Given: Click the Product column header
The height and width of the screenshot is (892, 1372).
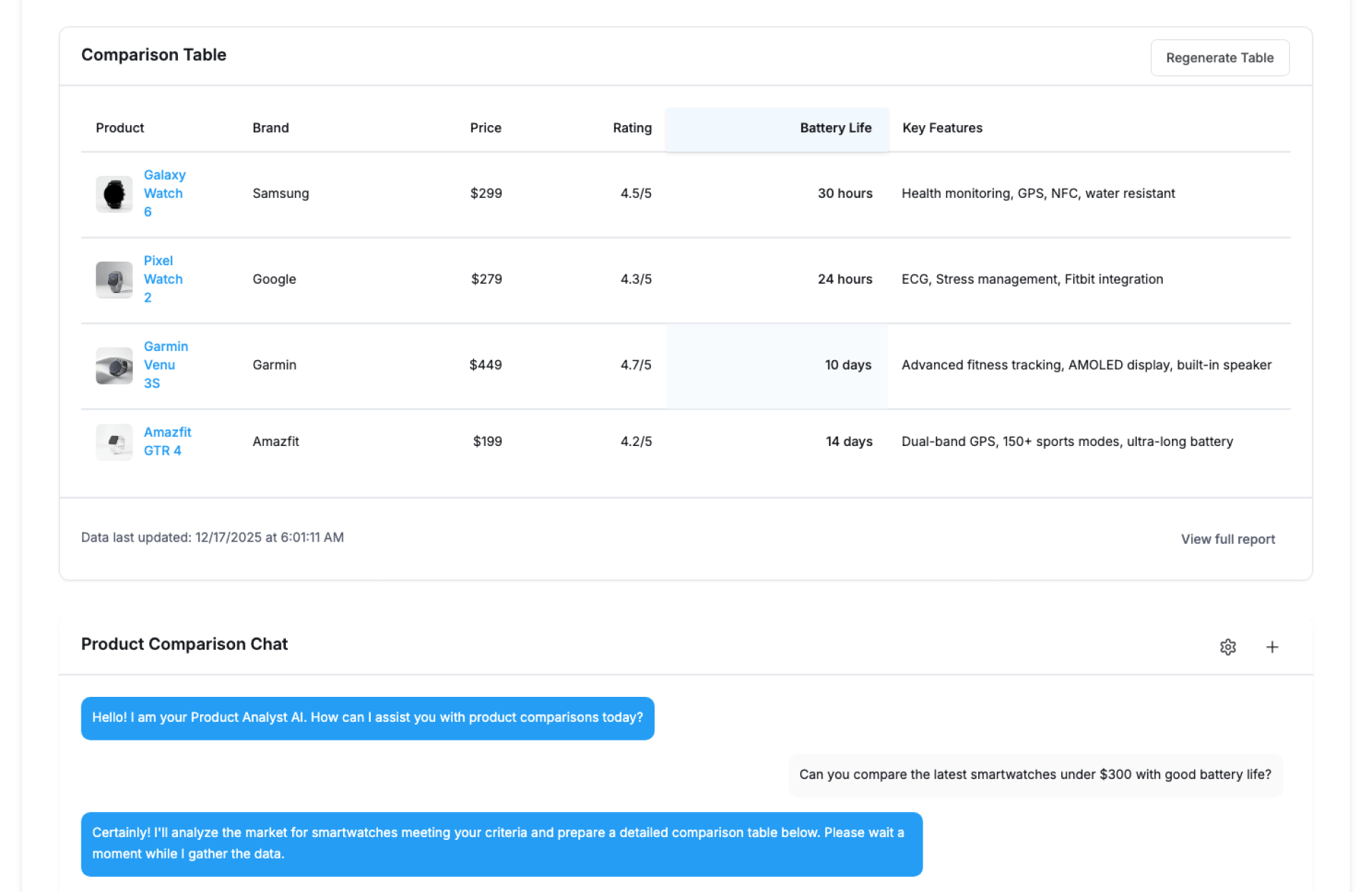Looking at the screenshot, I should 120,128.
